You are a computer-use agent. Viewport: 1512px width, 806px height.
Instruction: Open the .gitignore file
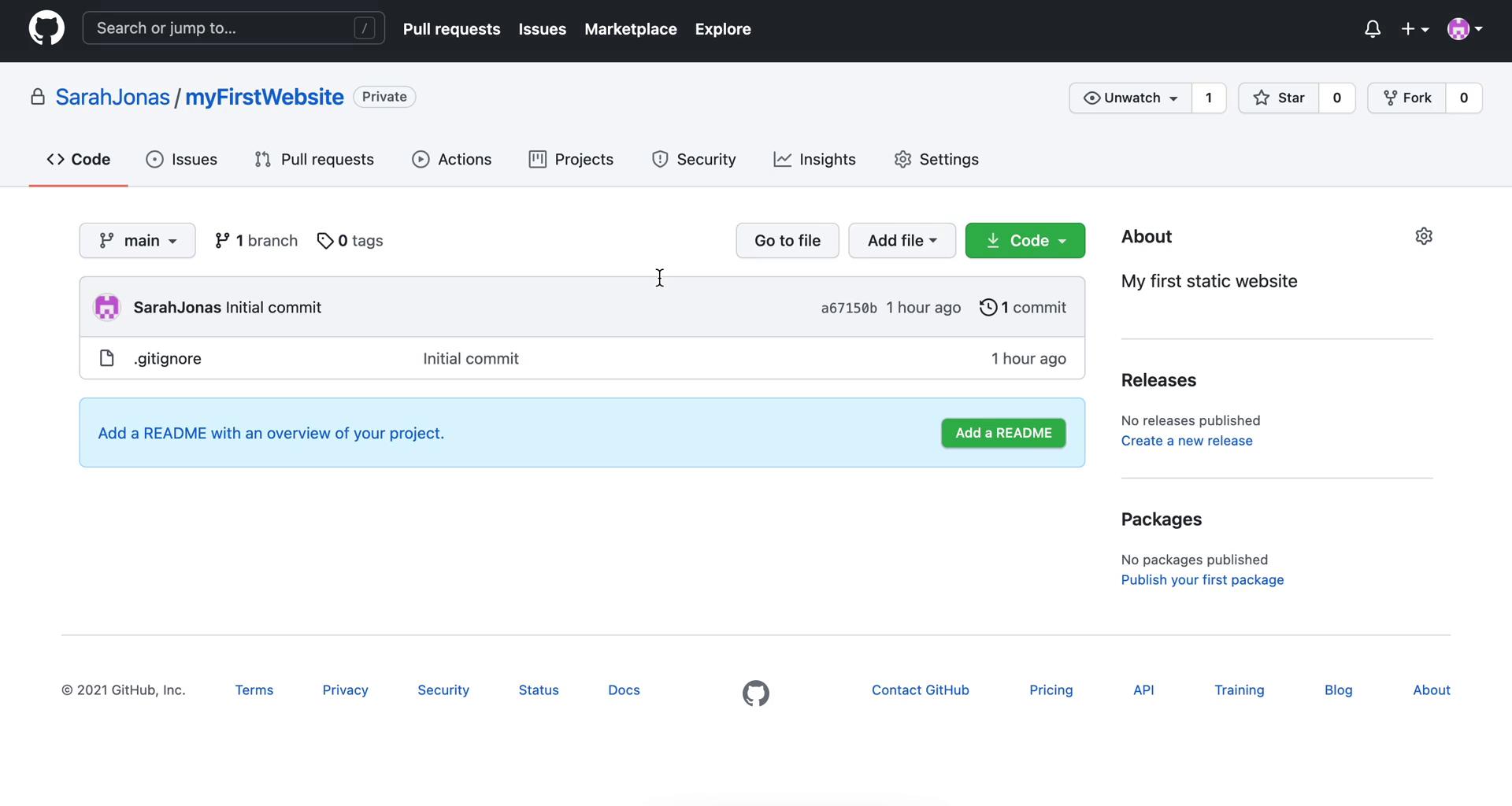(x=168, y=358)
